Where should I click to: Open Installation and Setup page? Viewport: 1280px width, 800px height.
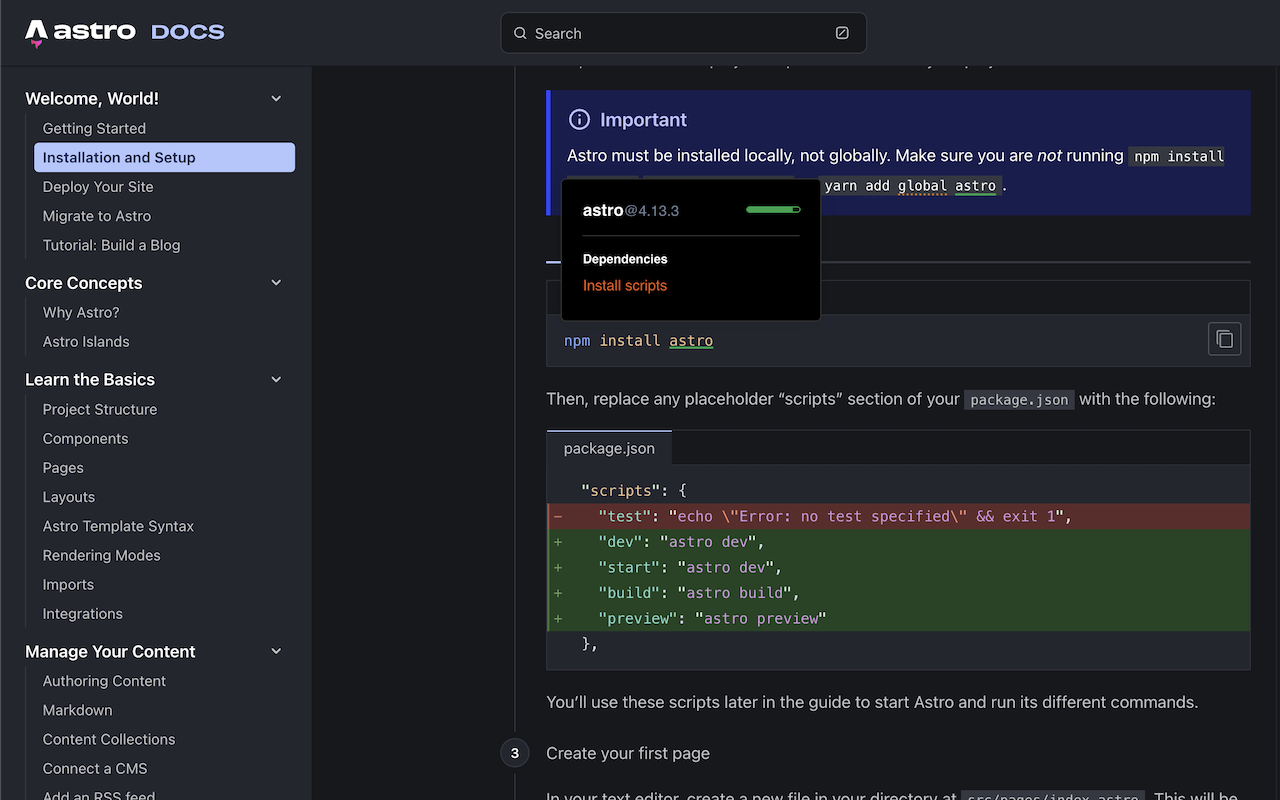(165, 157)
